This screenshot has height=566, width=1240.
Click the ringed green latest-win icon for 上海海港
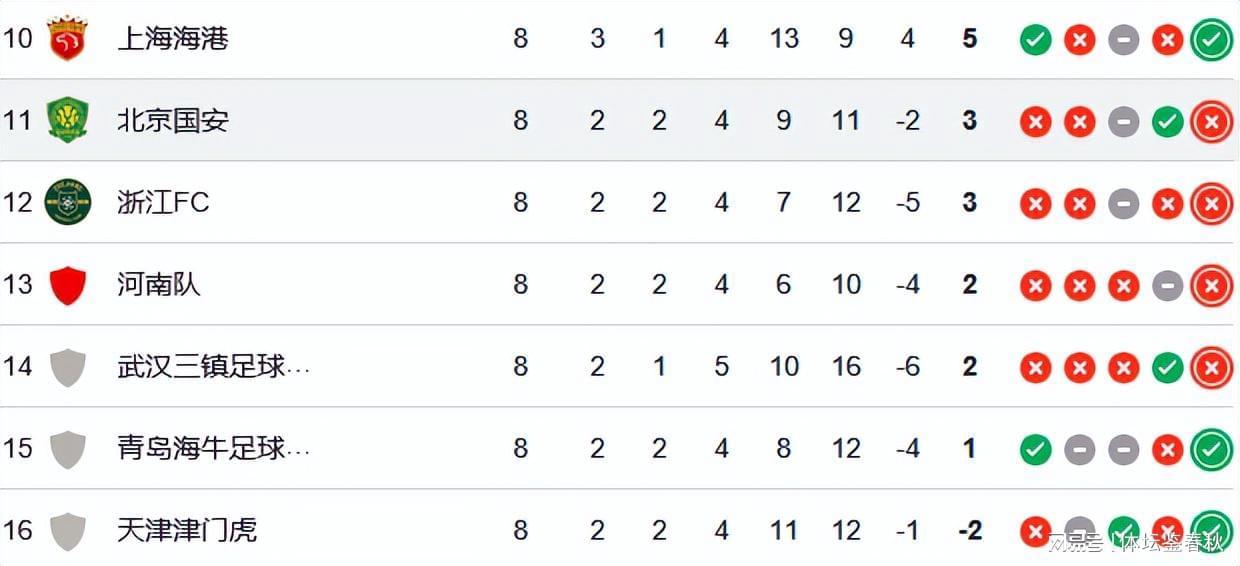[x=1211, y=40]
